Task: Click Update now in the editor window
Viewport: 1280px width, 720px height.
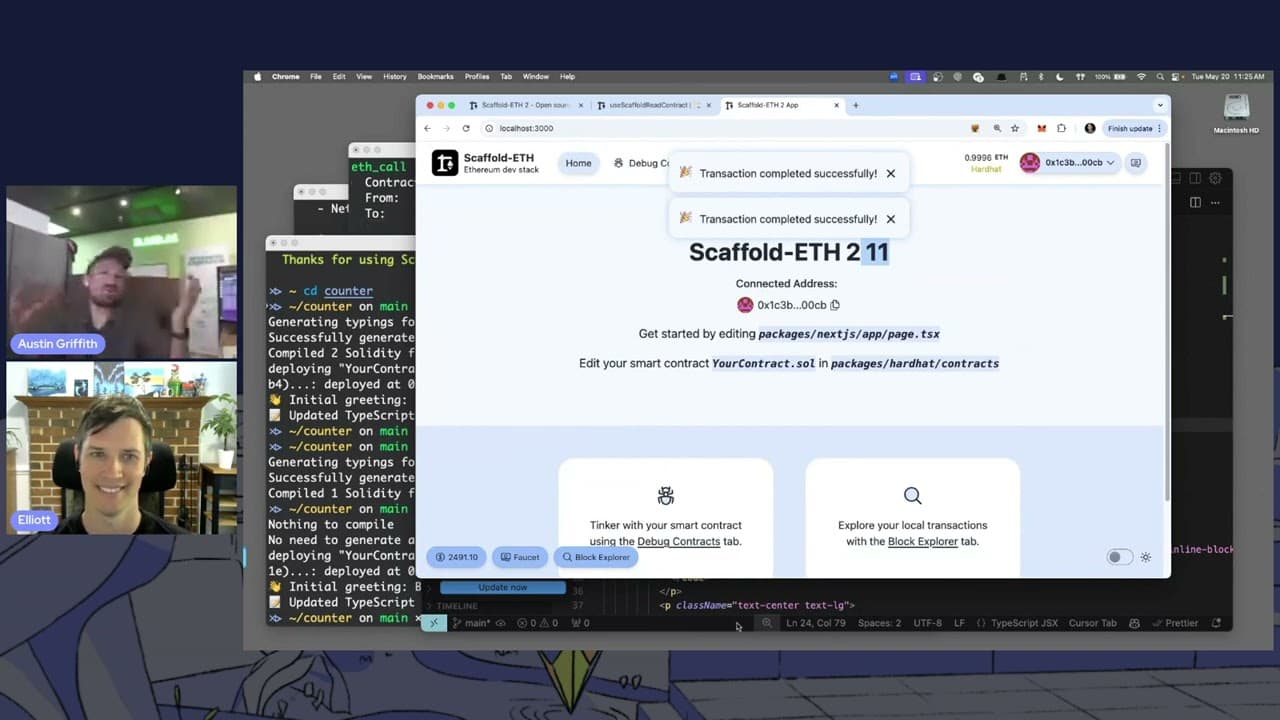Action: (x=503, y=587)
